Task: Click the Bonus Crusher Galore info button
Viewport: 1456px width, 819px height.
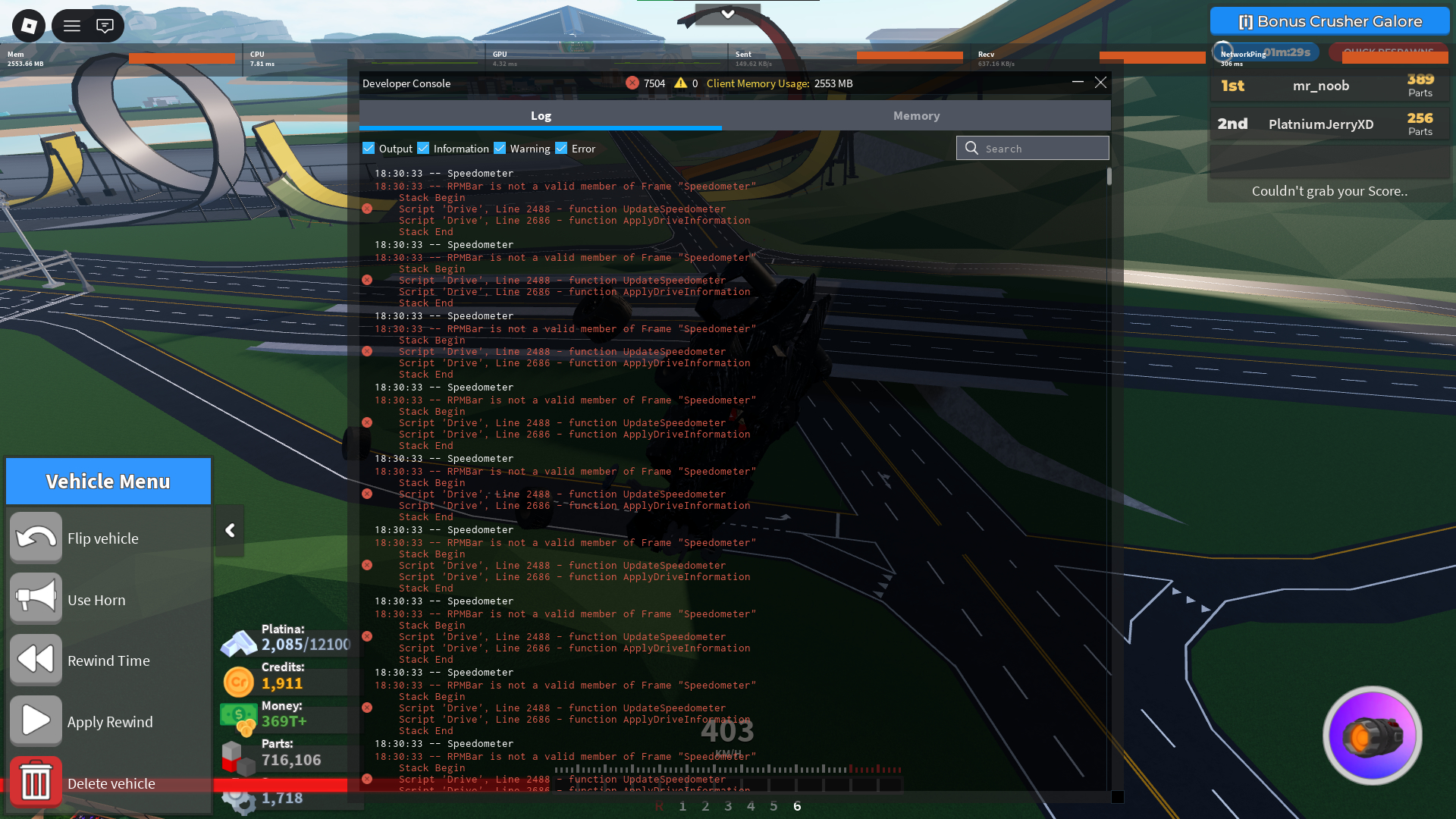Action: click(x=1329, y=21)
